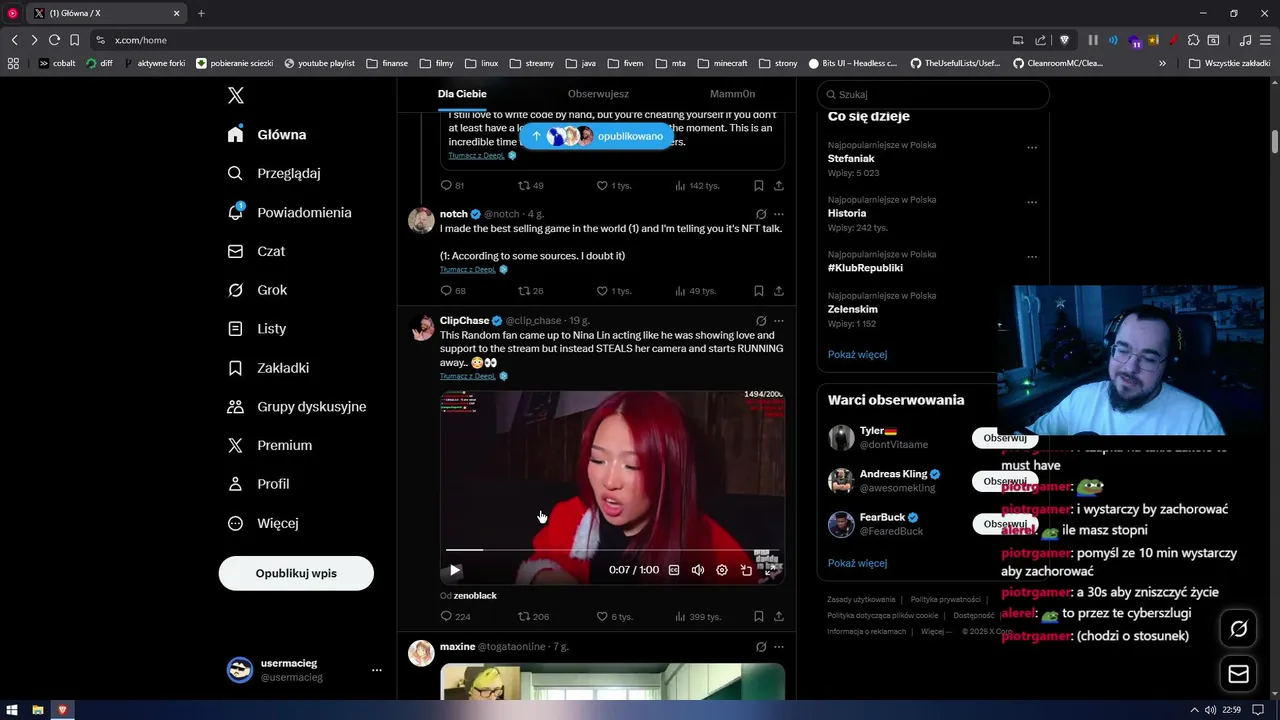Viewport: 1280px width, 720px height.
Task: Open more options on notch's post
Action: pos(778,214)
